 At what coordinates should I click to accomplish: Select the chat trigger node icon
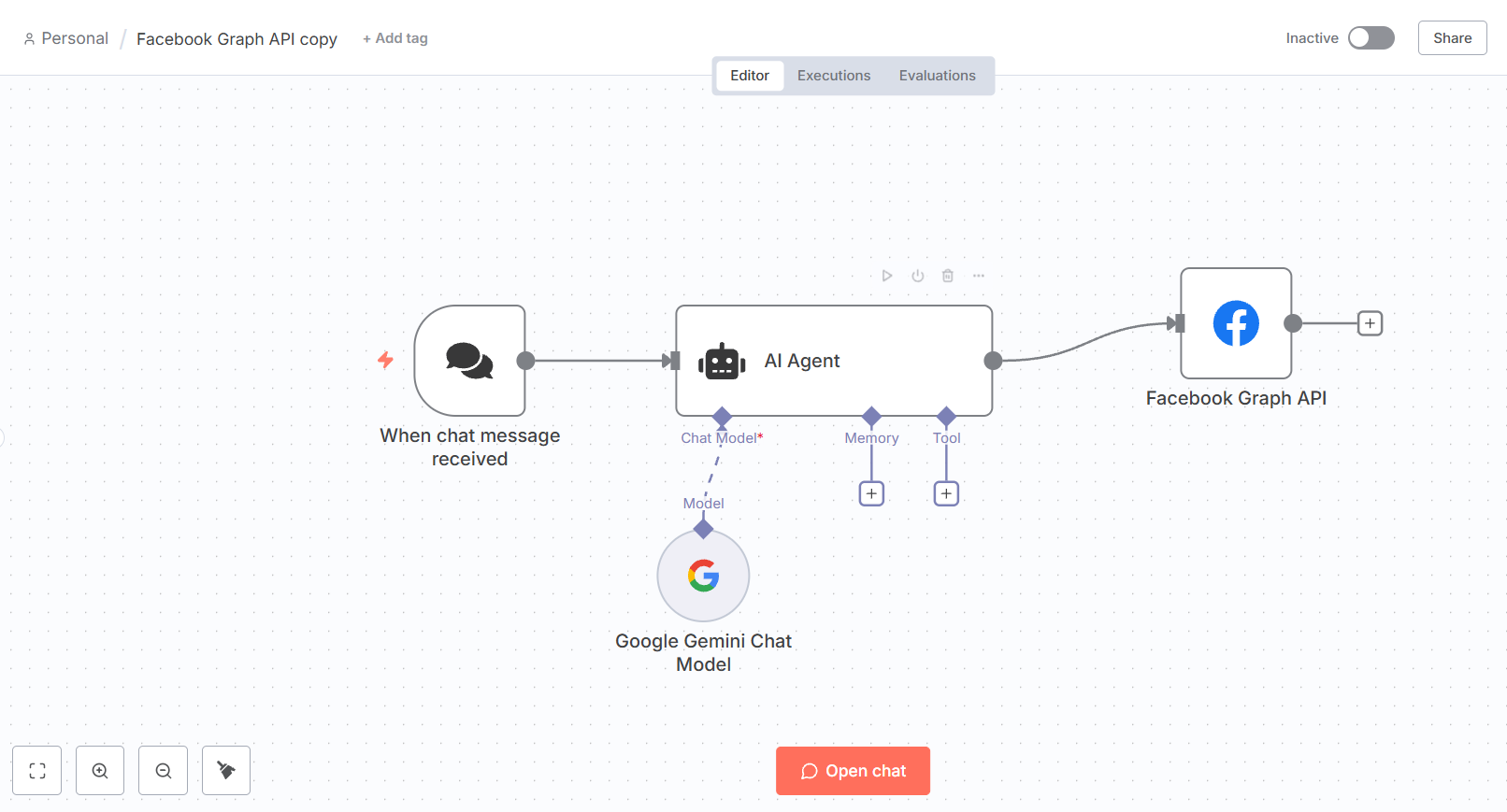point(469,361)
